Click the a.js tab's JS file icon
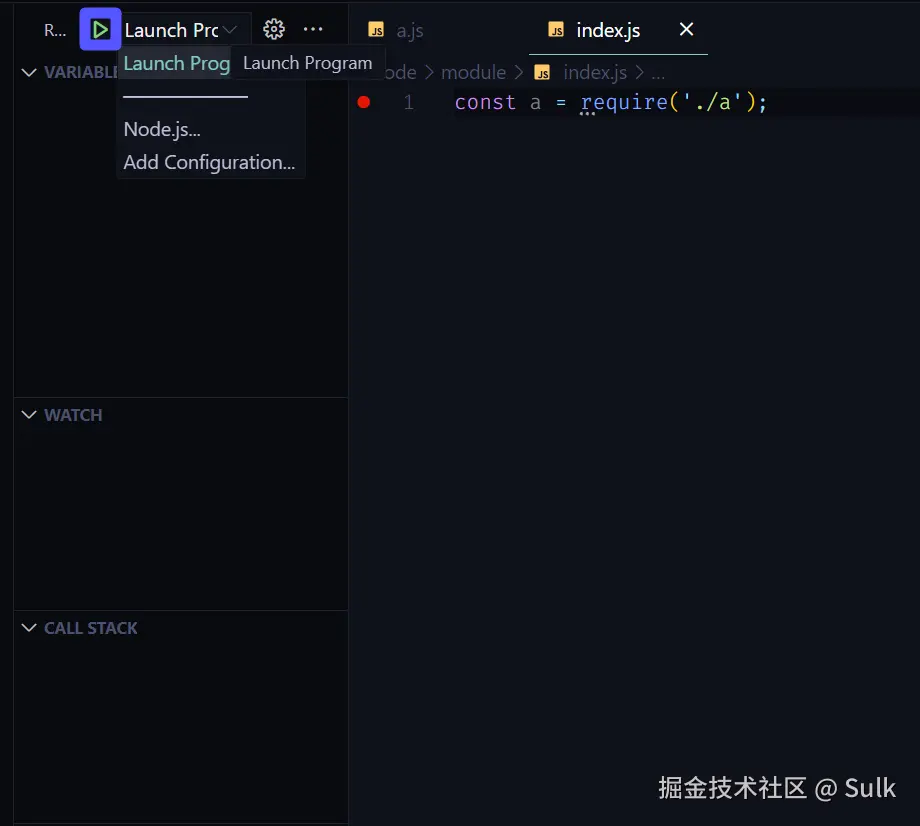Screen dimensions: 920x826 pyautogui.click(x=376, y=29)
